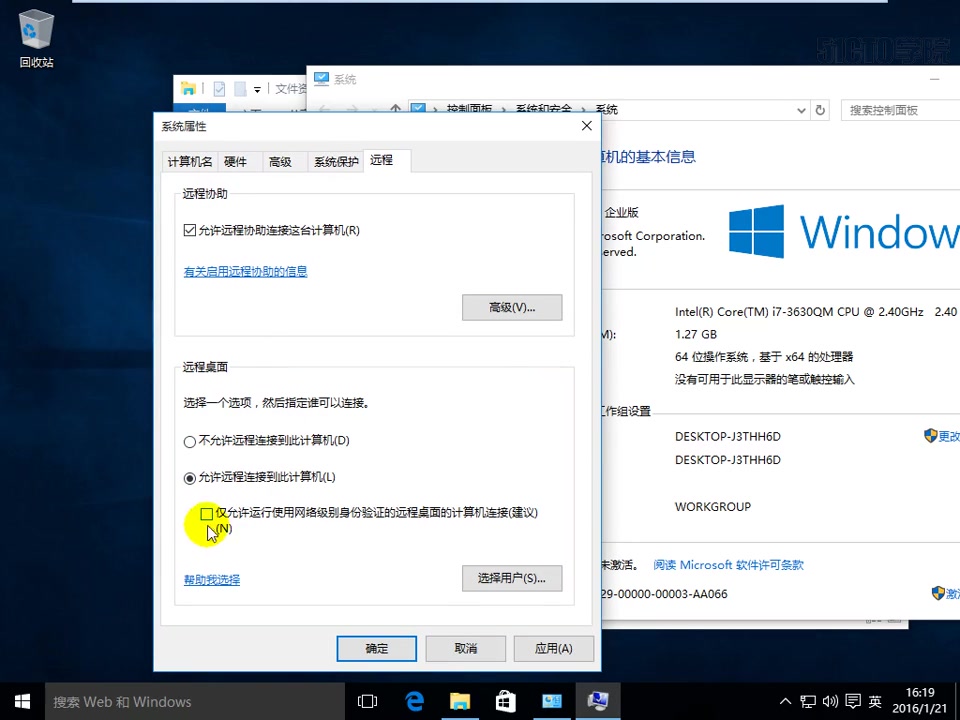Minimize the System window
The height and width of the screenshot is (720, 960).
click(934, 79)
